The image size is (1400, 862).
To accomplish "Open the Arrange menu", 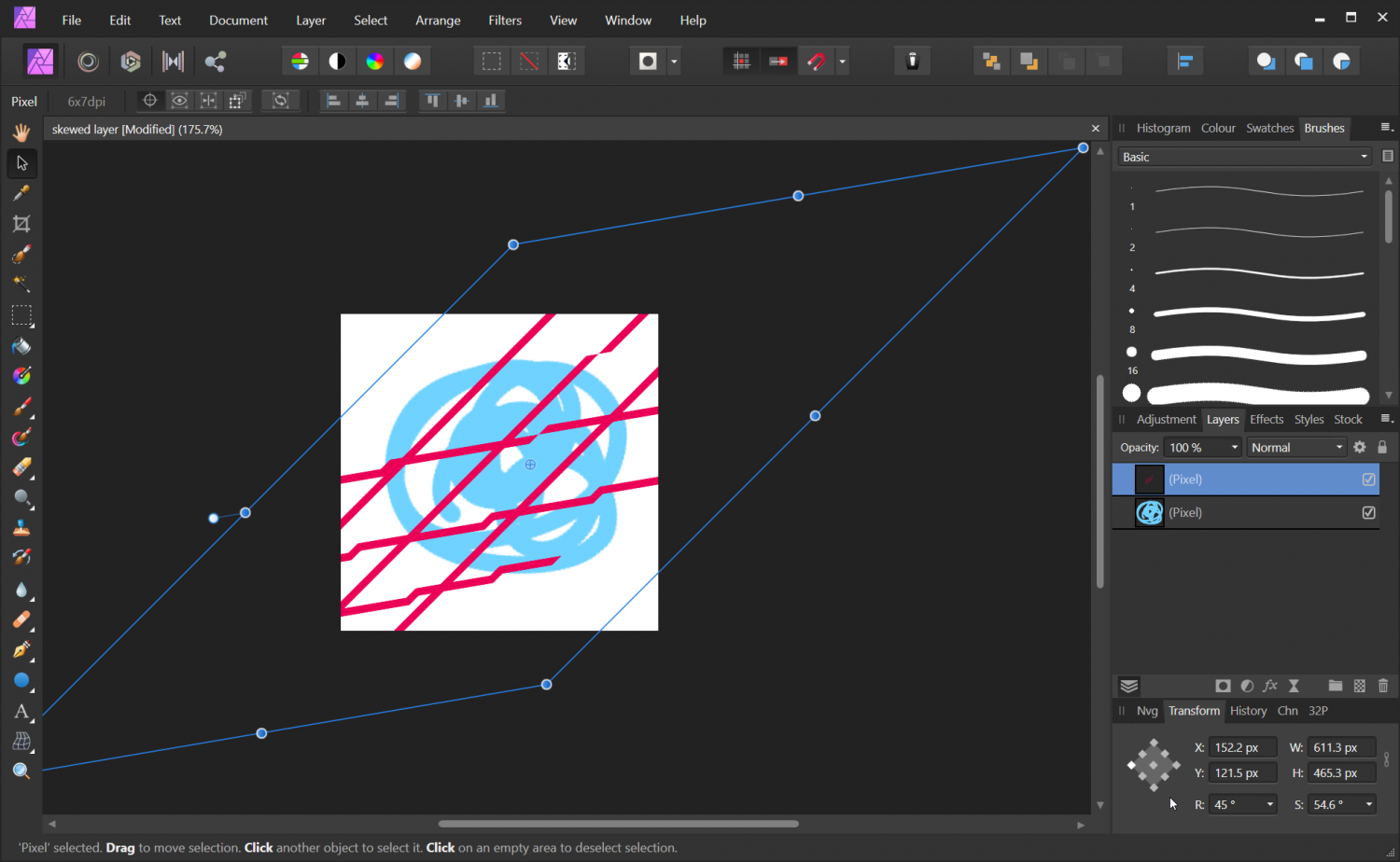I will click(x=438, y=21).
